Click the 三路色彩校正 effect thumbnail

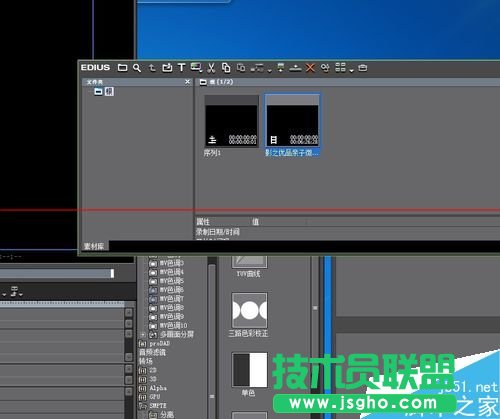coord(249,310)
